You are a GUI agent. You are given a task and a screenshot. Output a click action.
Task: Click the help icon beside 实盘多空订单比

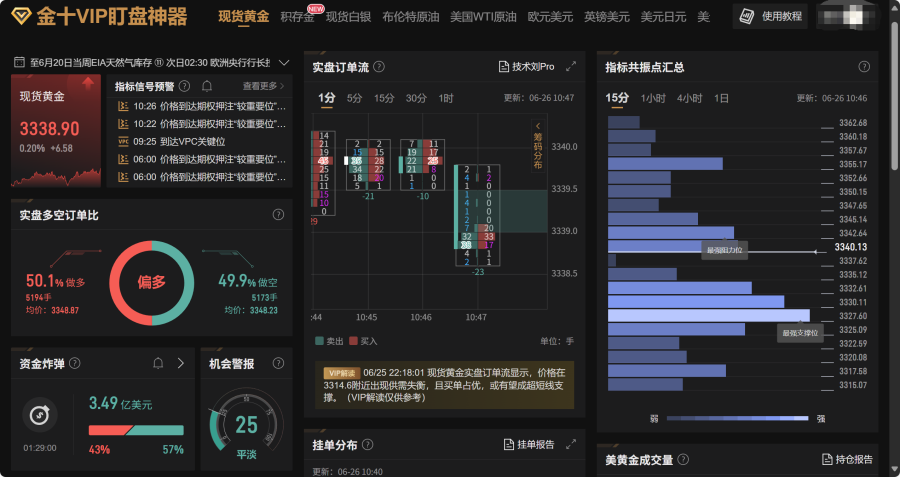(x=278, y=215)
